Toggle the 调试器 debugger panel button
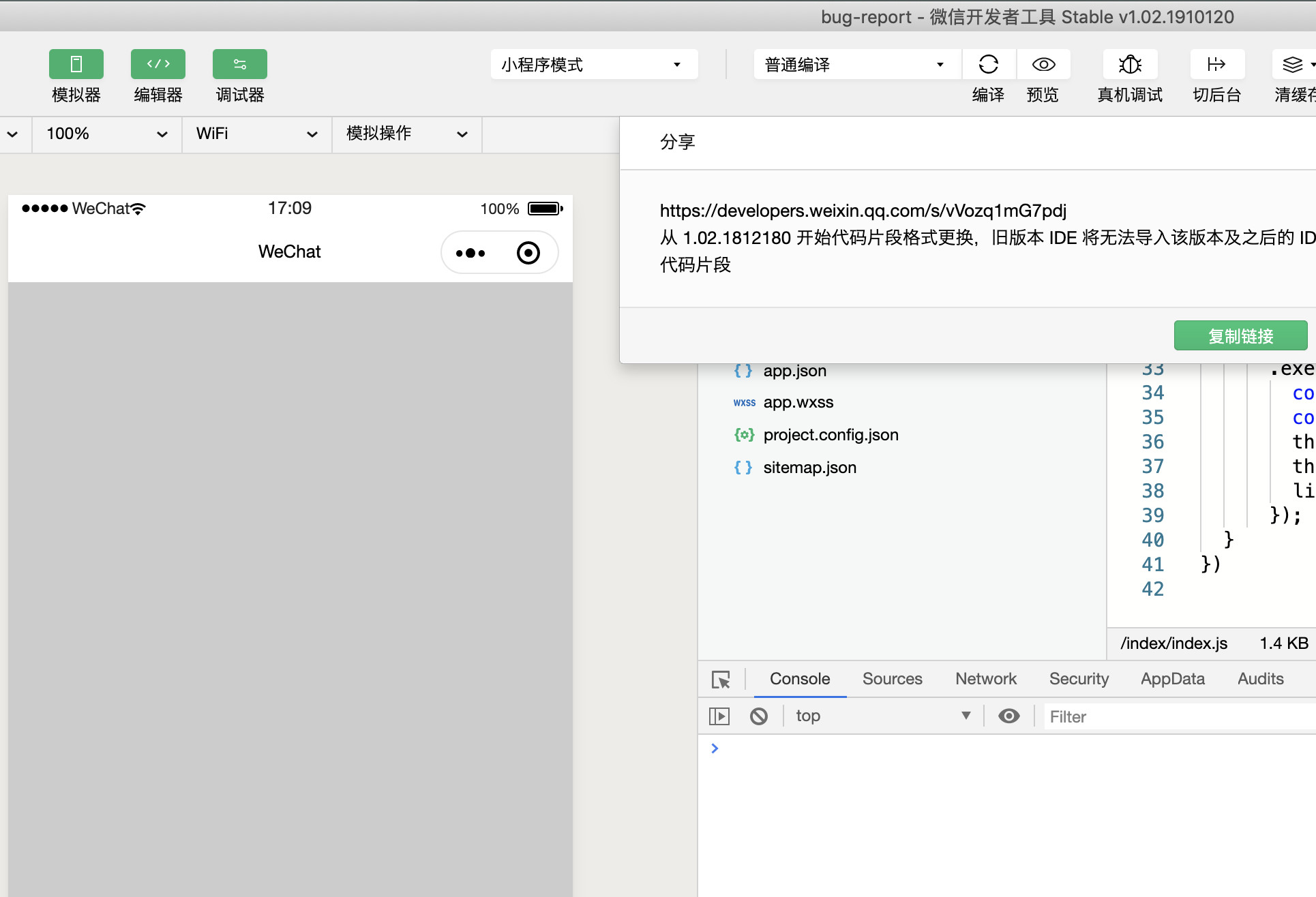This screenshot has height=897, width=1316. pos(240,64)
